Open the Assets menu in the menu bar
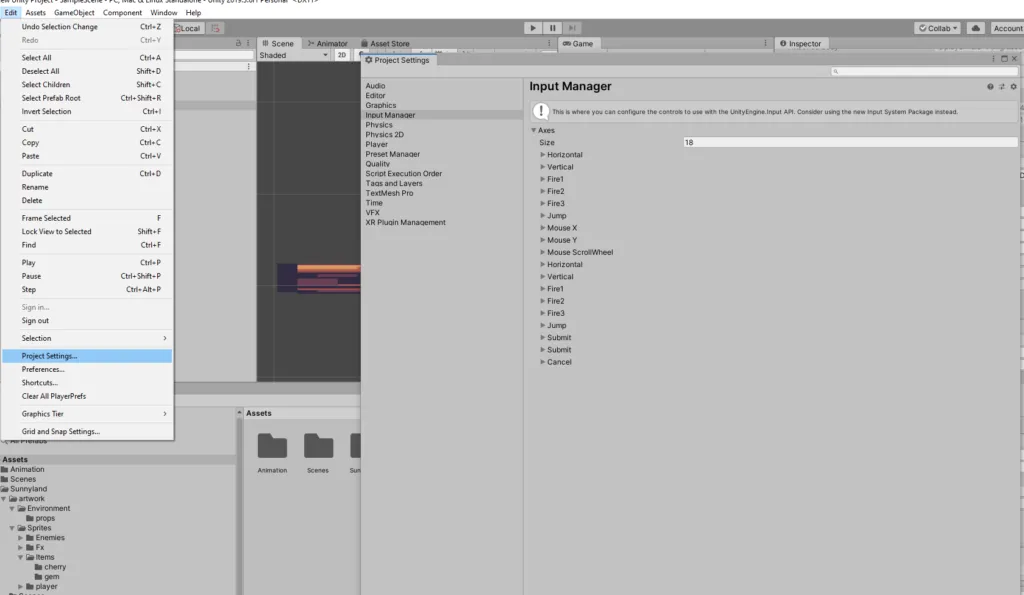 [35, 12]
